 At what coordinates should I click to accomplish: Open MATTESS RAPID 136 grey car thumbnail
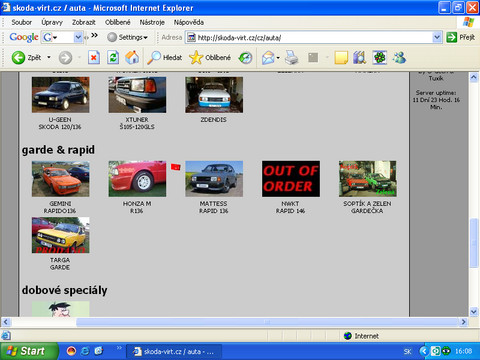[x=214, y=179]
